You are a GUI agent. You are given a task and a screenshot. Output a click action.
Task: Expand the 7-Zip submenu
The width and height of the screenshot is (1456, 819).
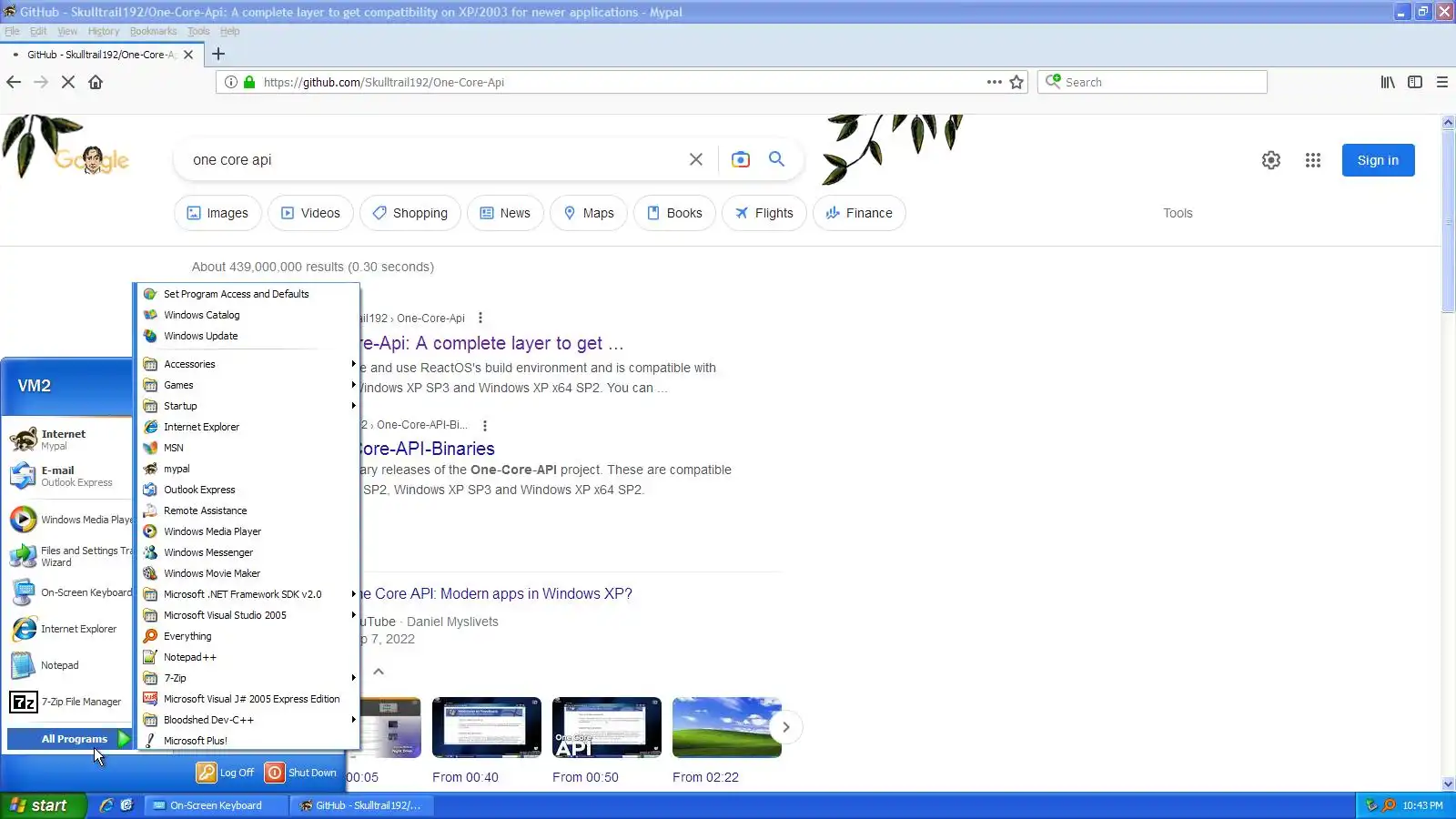pyautogui.click(x=248, y=678)
